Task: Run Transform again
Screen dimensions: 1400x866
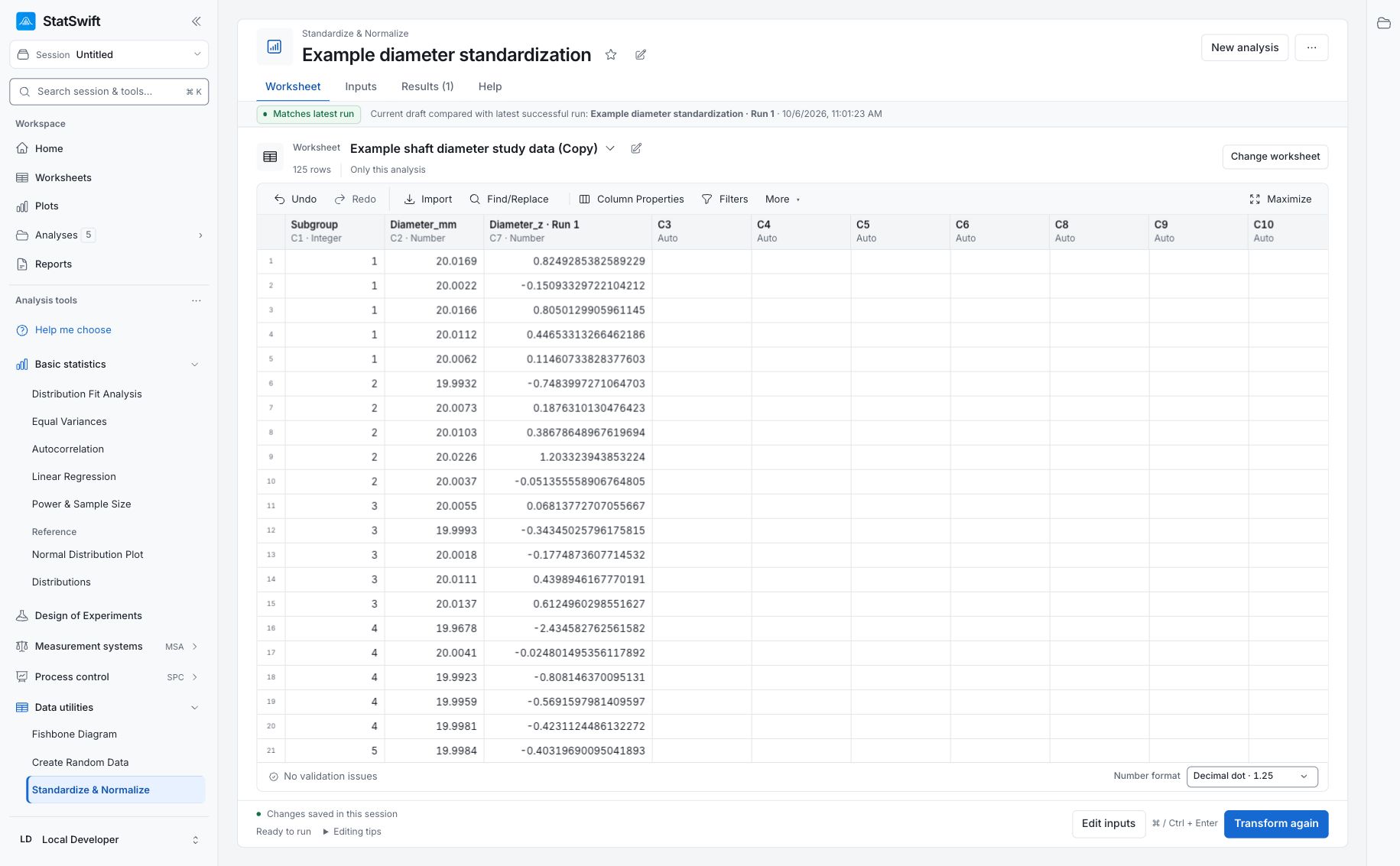Action: tap(1276, 823)
